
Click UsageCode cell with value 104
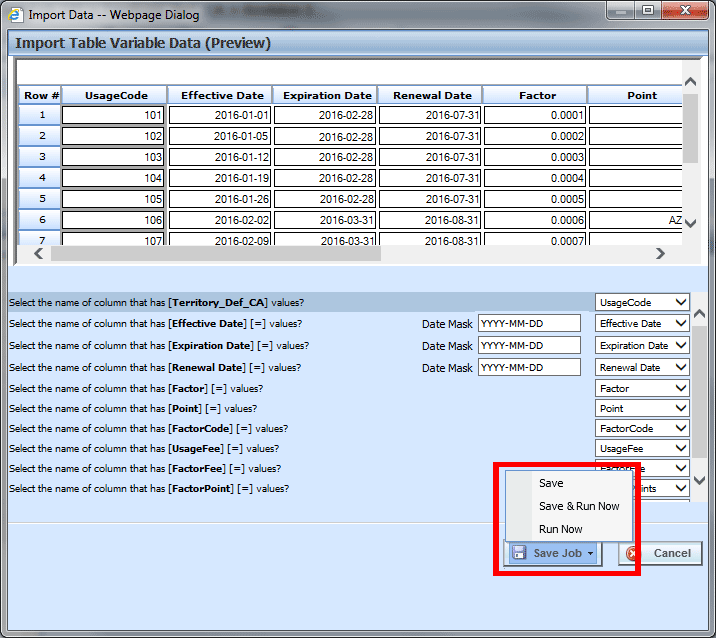pyautogui.click(x=113, y=178)
